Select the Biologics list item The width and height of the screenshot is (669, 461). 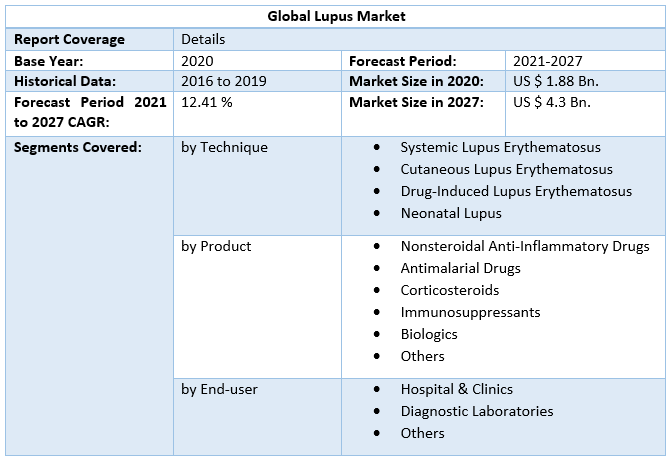tap(429, 334)
